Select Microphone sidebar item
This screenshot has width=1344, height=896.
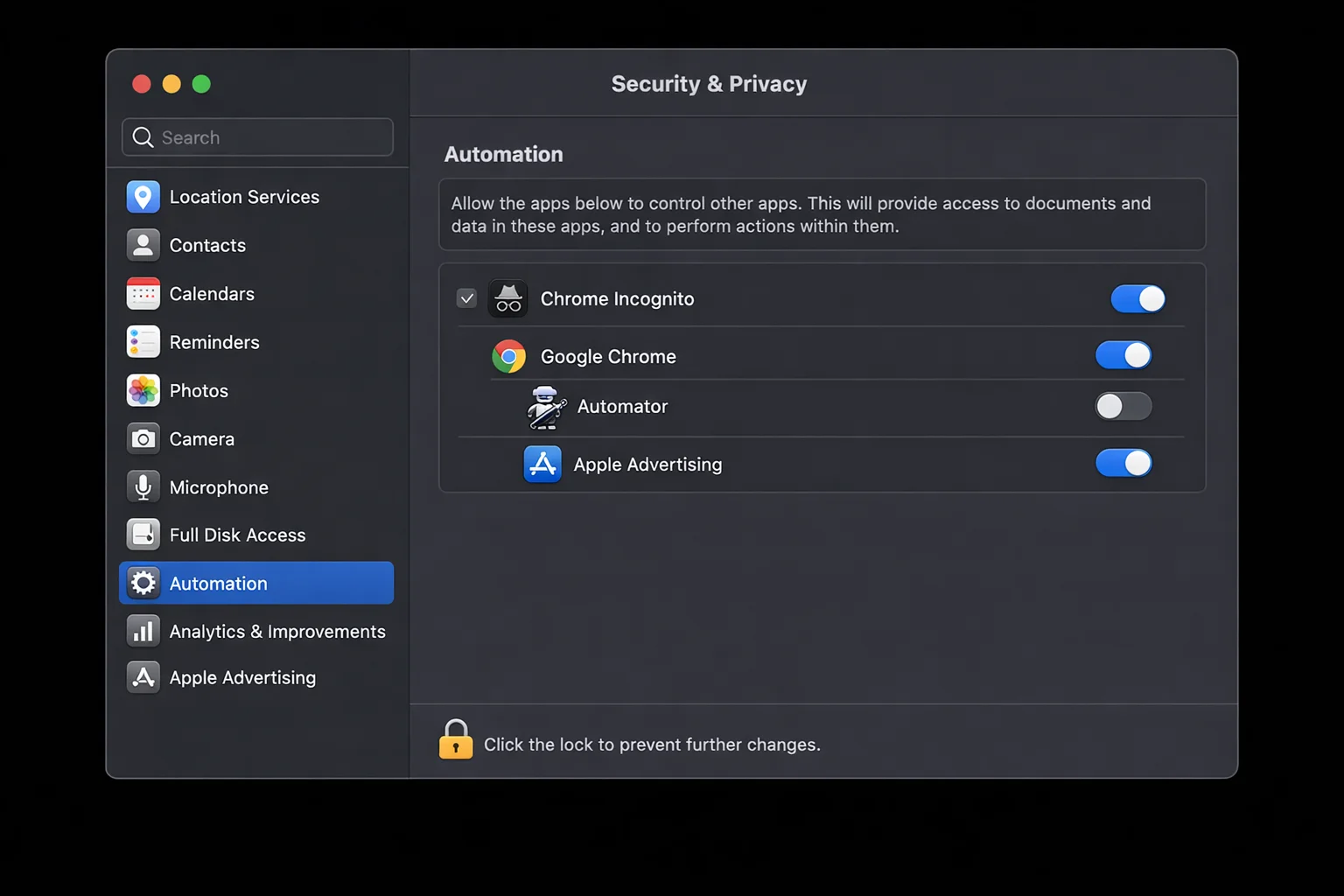(x=256, y=486)
